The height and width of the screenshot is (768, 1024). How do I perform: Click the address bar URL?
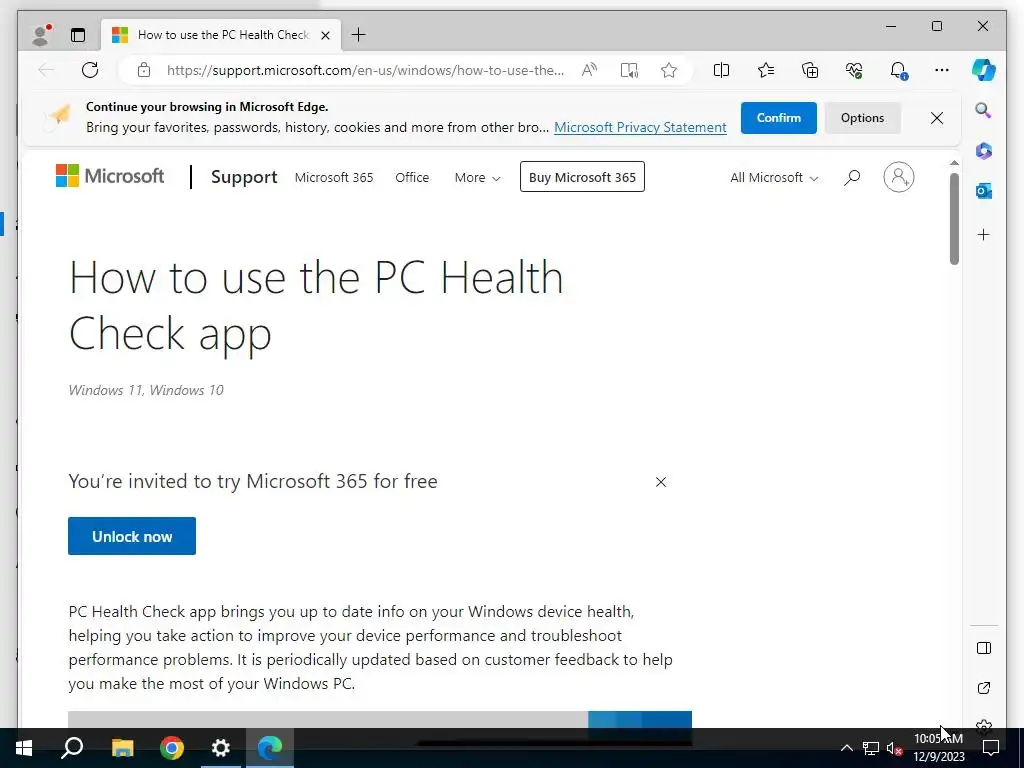tap(365, 70)
